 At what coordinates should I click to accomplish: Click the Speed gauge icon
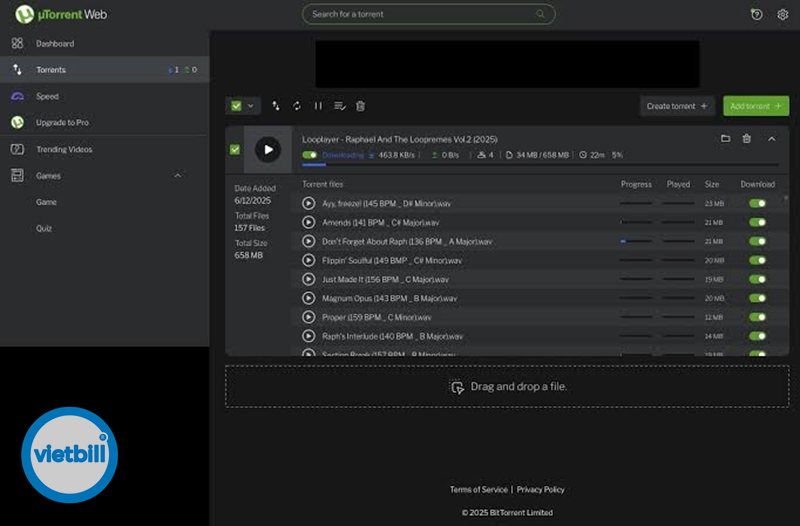(17, 96)
